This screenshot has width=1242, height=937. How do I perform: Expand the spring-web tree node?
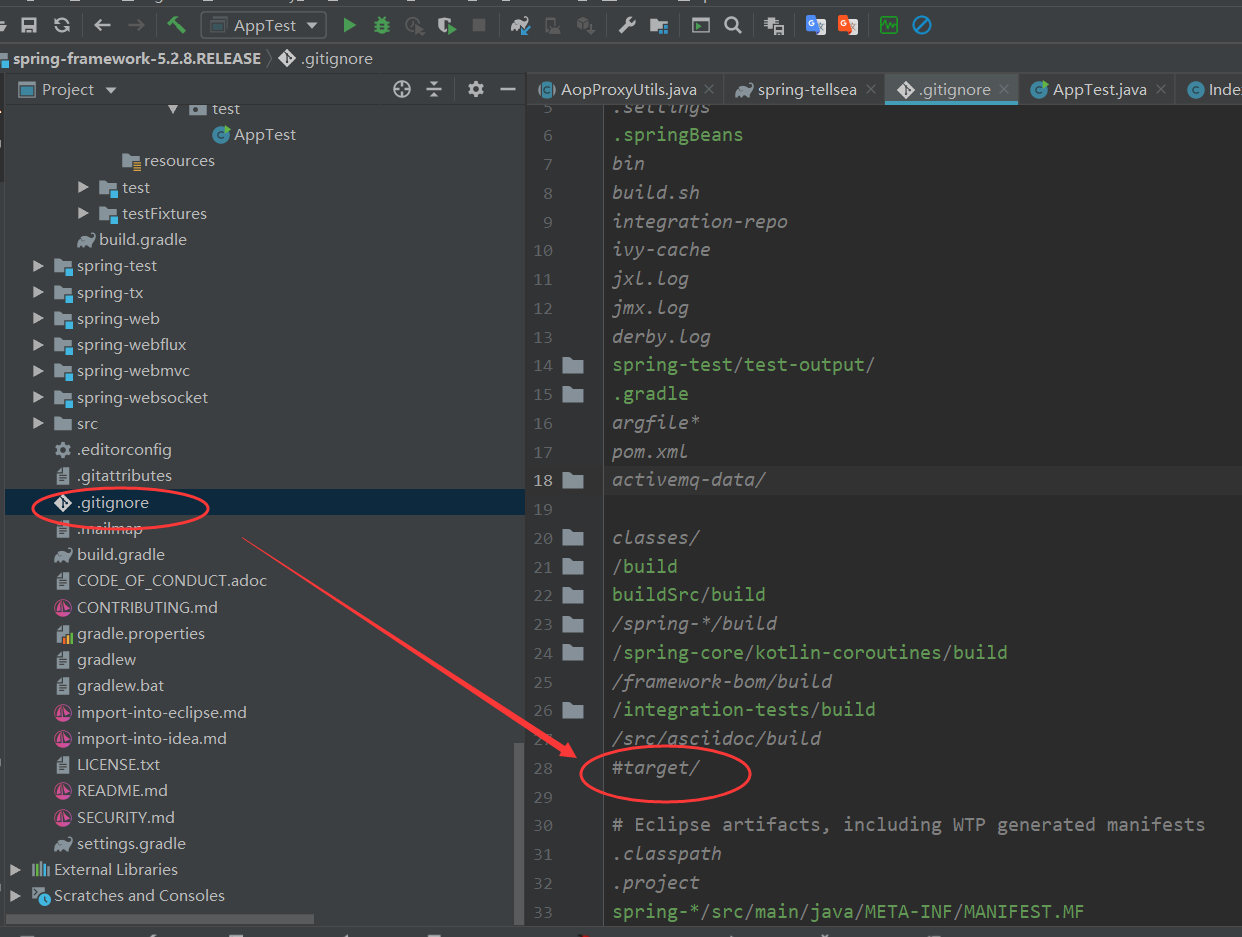click(37, 318)
